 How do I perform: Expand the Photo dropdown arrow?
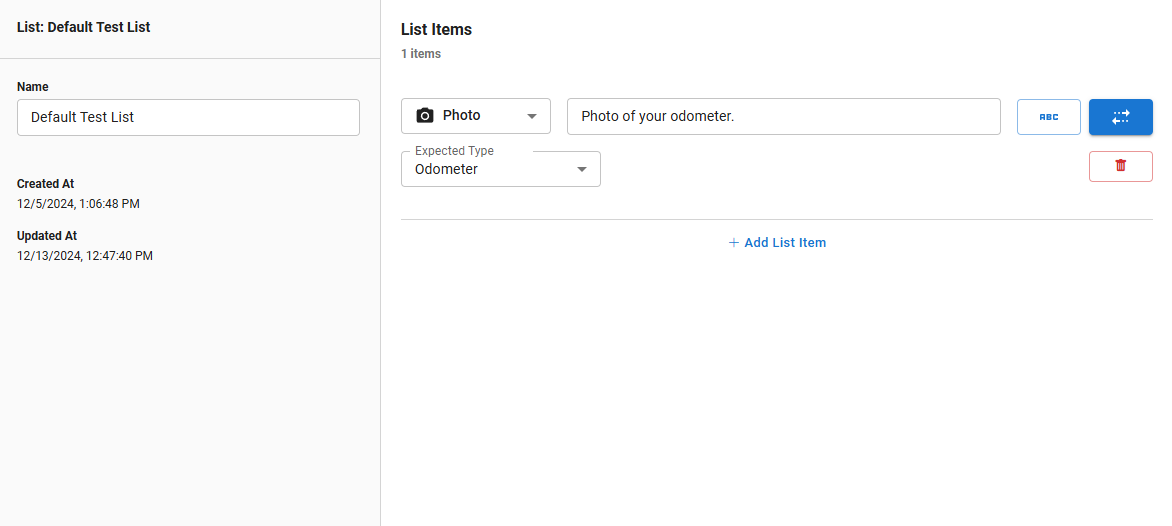point(532,116)
